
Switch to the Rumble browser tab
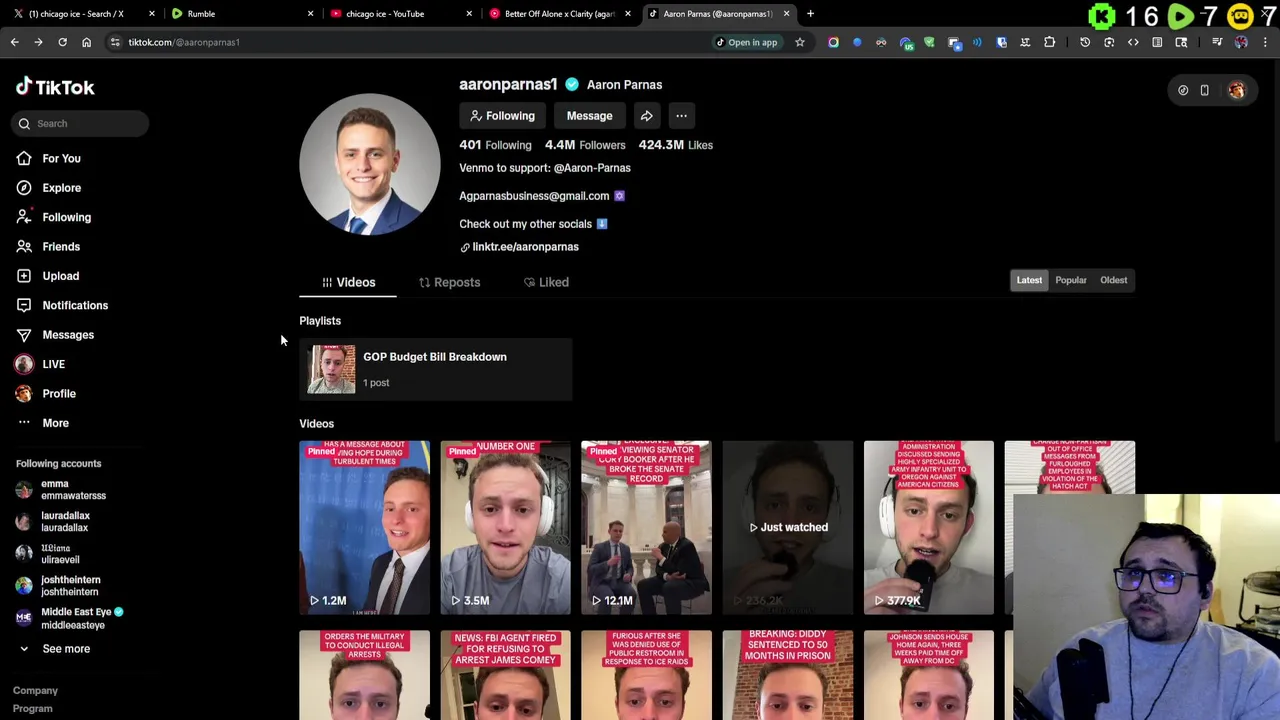coord(240,14)
